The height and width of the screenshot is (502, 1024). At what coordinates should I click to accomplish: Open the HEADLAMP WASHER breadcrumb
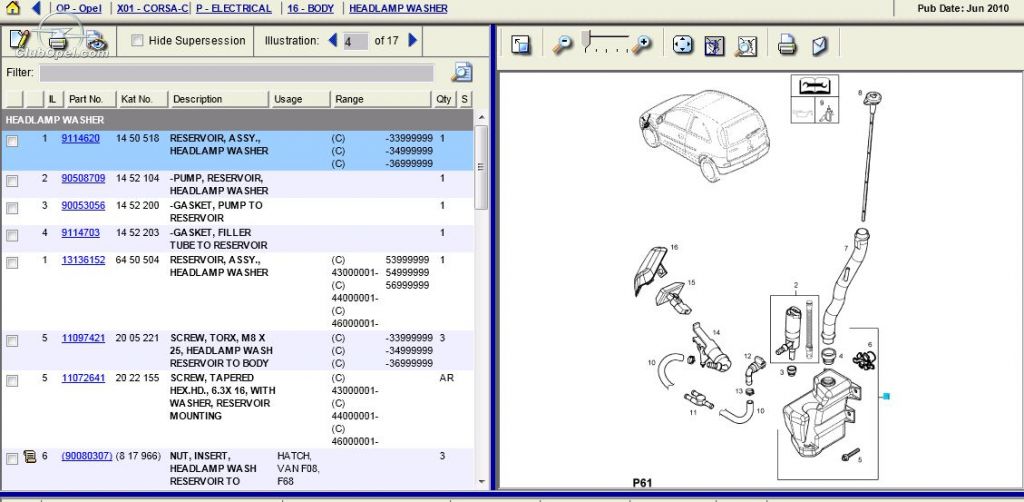coord(398,8)
